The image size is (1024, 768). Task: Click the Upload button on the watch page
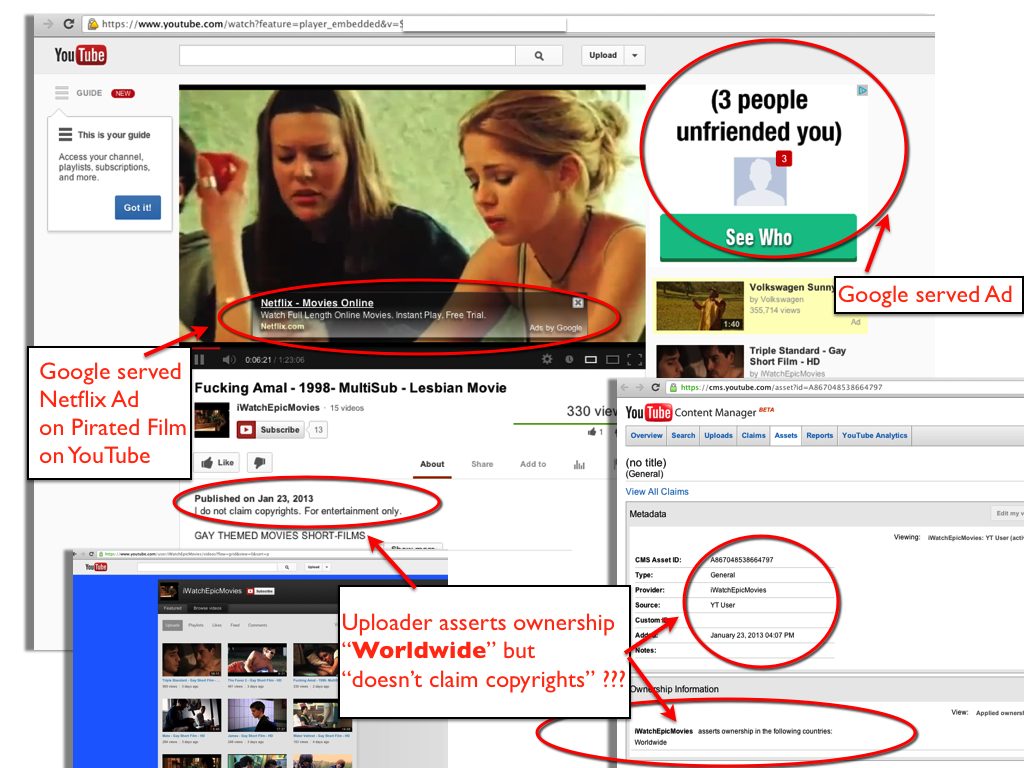pos(603,56)
